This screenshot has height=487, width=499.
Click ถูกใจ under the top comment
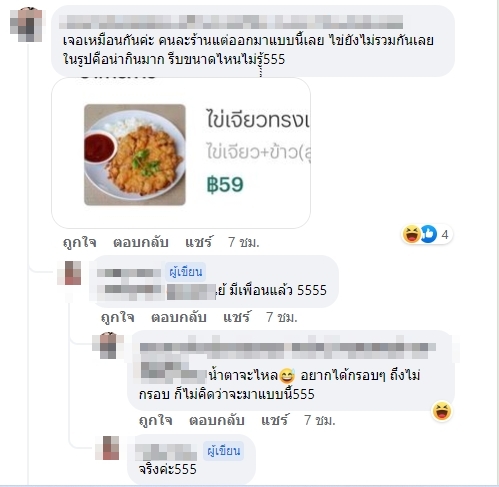(x=80, y=242)
